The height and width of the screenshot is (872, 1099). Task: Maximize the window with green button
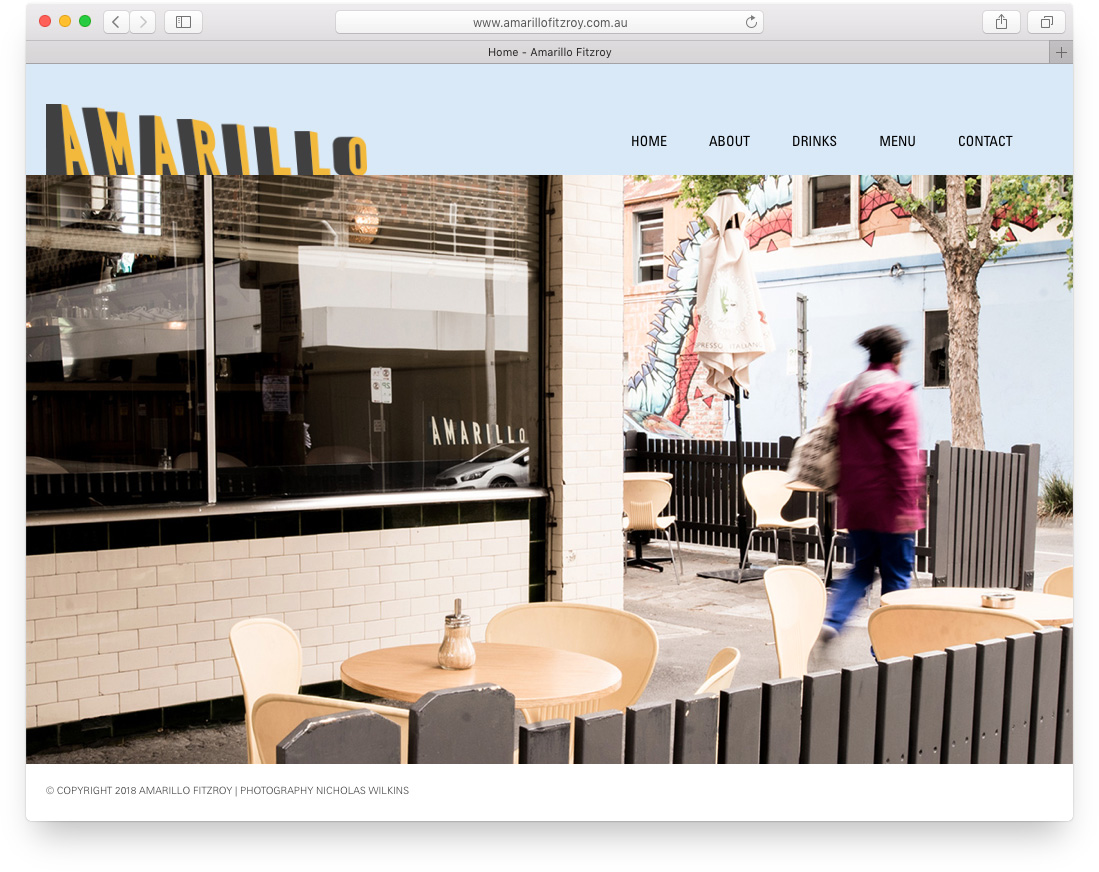(x=85, y=21)
